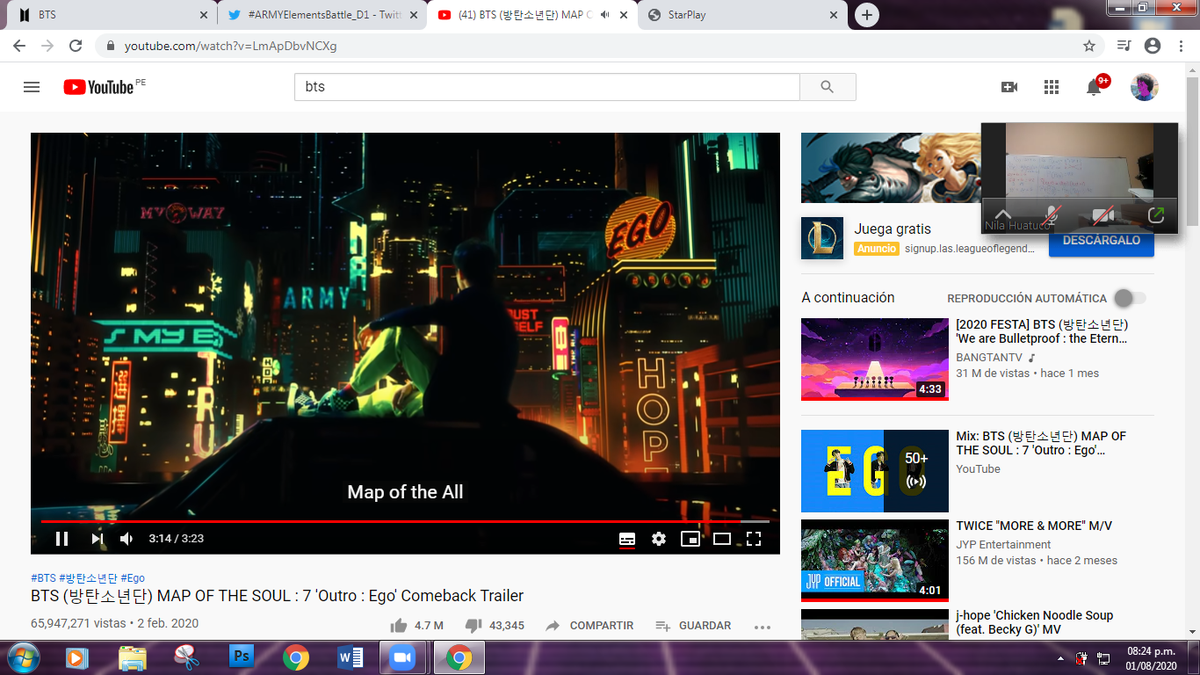Bookmark this page with the star
This screenshot has width=1200, height=675.
point(1089,46)
